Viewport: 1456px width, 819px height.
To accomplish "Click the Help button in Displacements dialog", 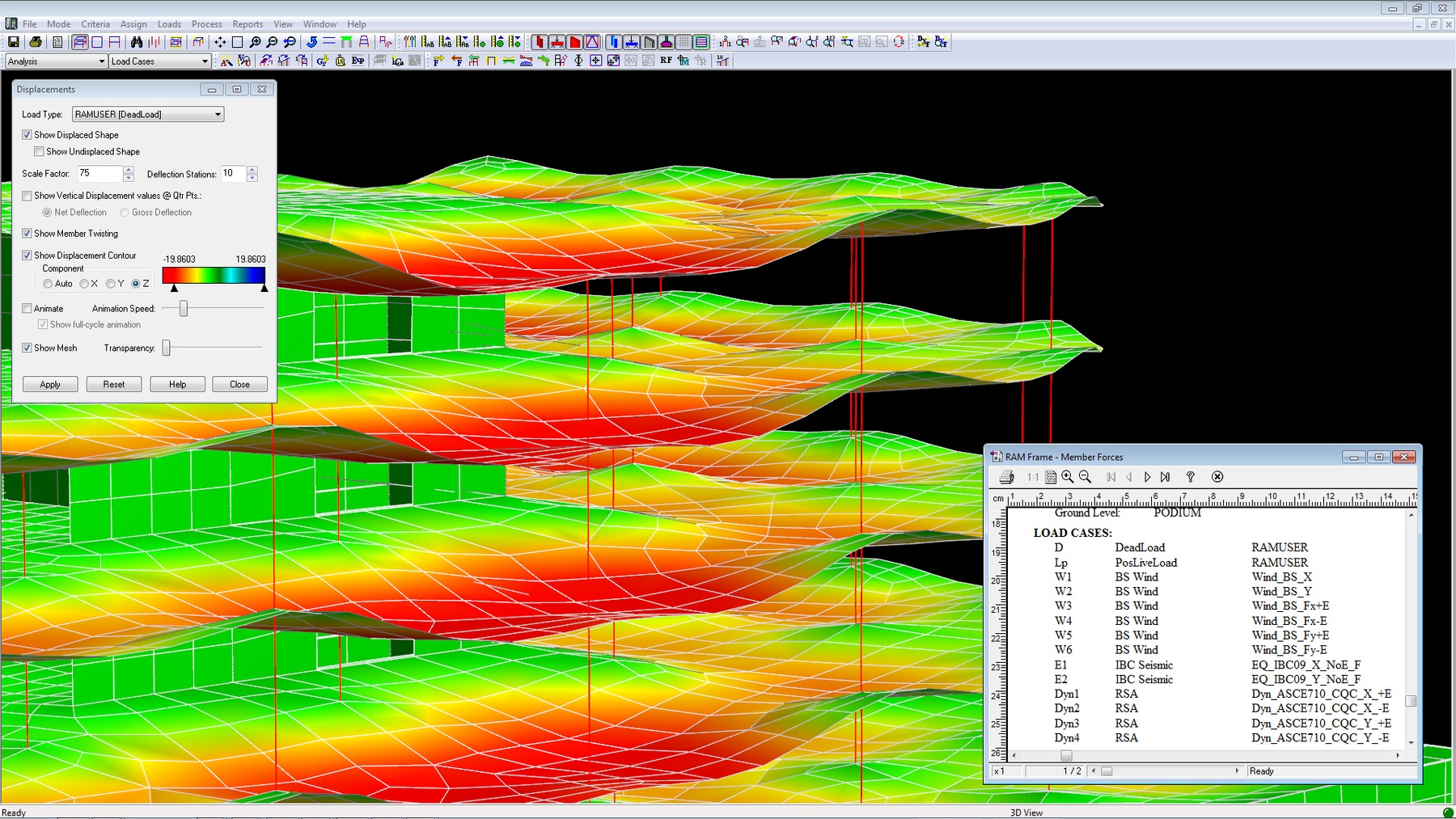I will [x=177, y=385].
